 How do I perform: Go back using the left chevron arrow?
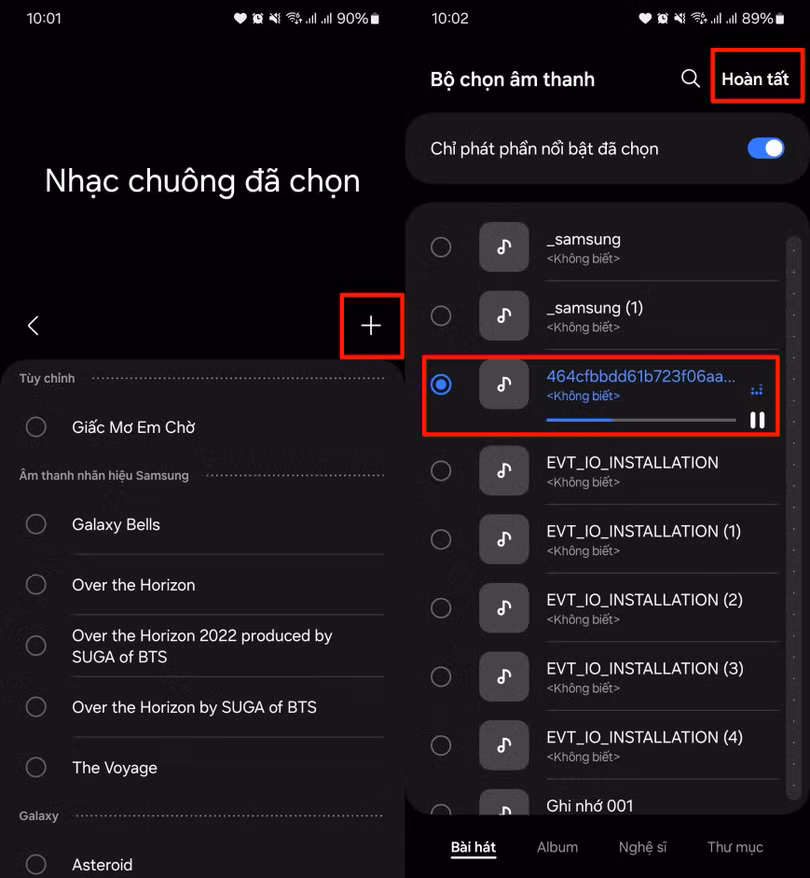pyautogui.click(x=33, y=325)
